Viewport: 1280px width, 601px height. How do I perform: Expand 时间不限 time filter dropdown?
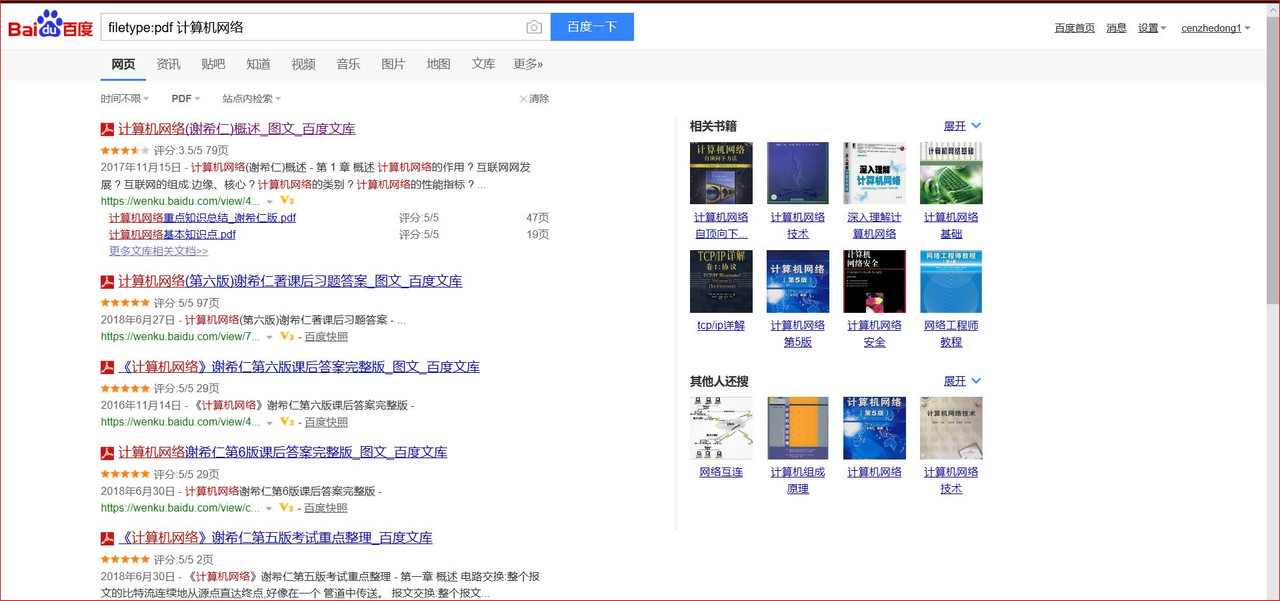point(124,99)
